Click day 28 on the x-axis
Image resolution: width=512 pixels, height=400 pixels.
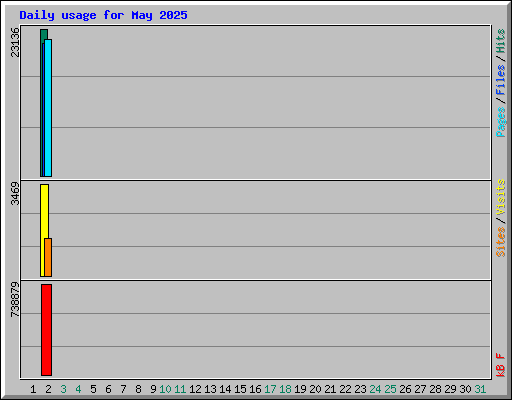coord(435,389)
